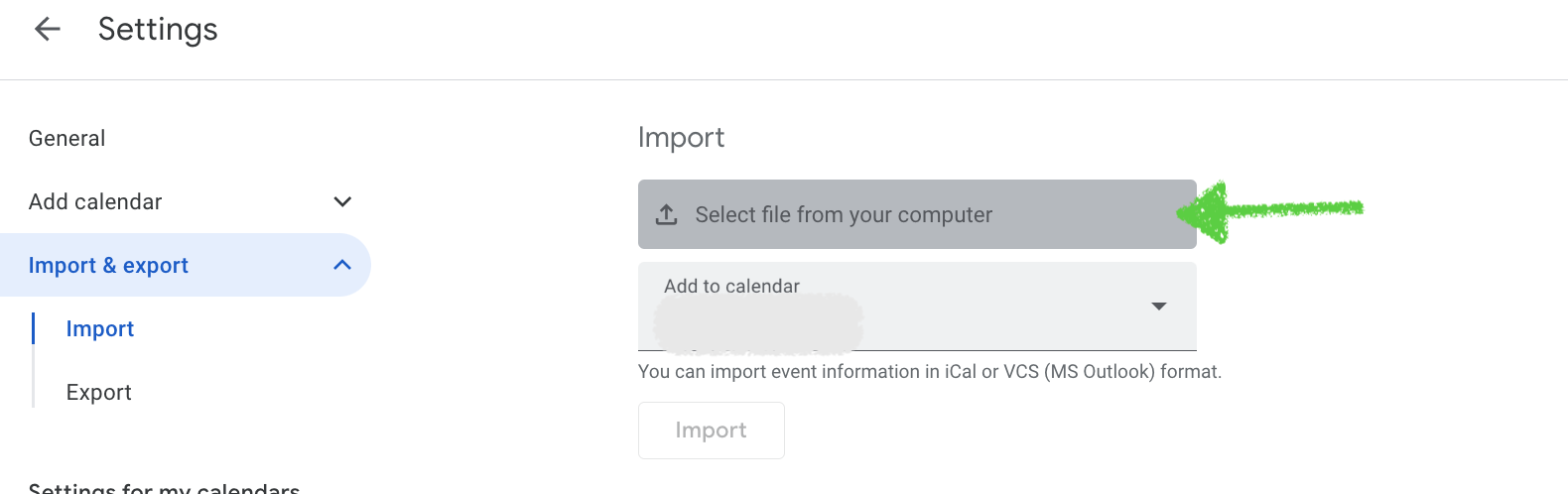Select the Import & export sidebar label
Viewport: 1568px width, 494px height.
click(108, 266)
